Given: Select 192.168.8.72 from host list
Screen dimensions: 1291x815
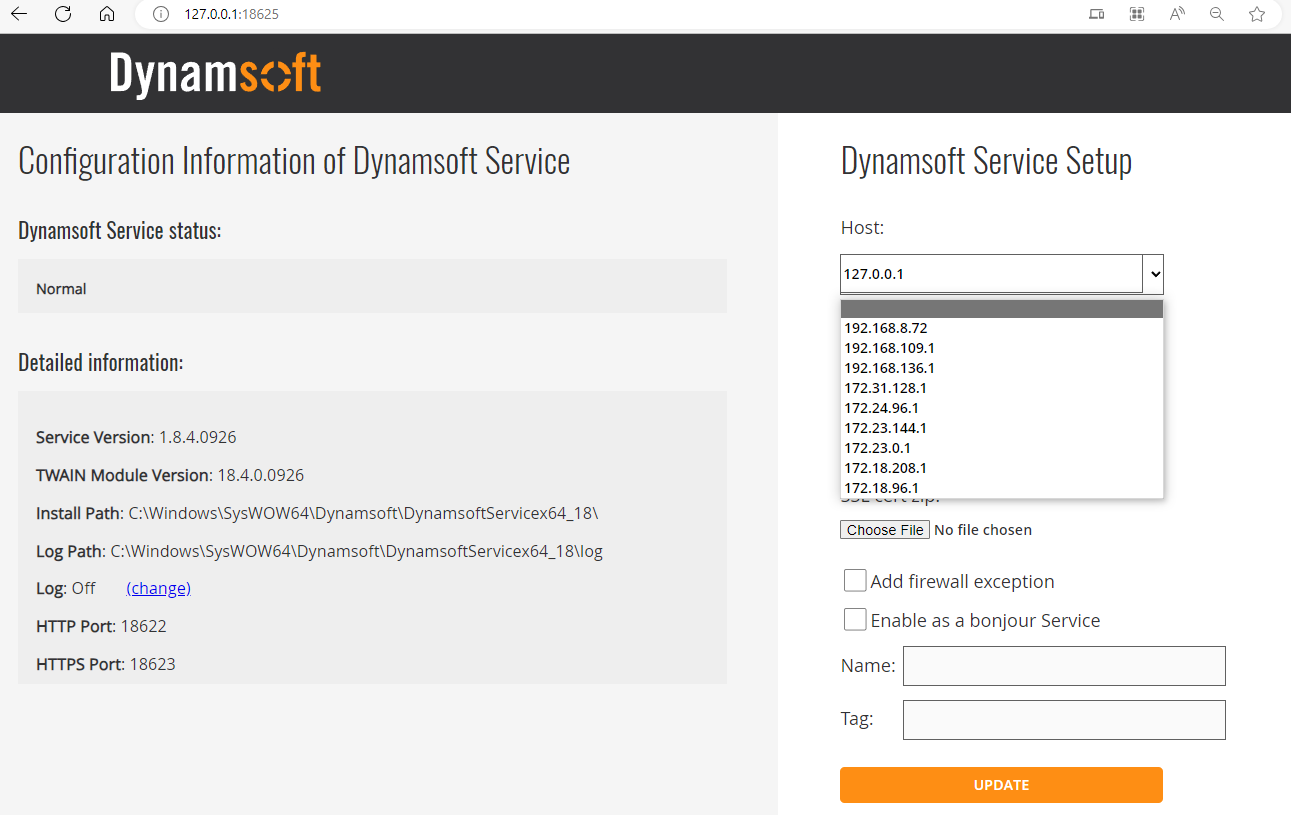Looking at the screenshot, I should click(x=886, y=328).
